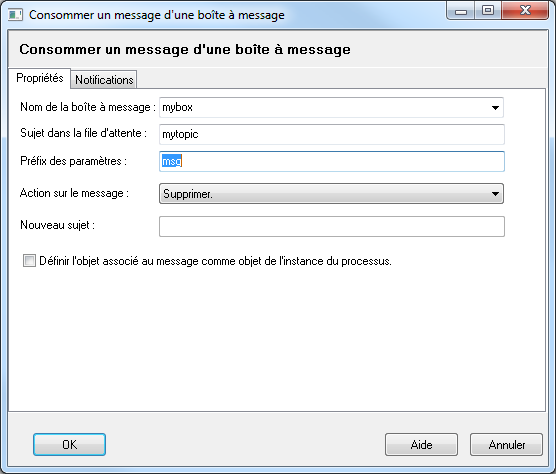Click the application icon in the title bar

coord(15,15)
